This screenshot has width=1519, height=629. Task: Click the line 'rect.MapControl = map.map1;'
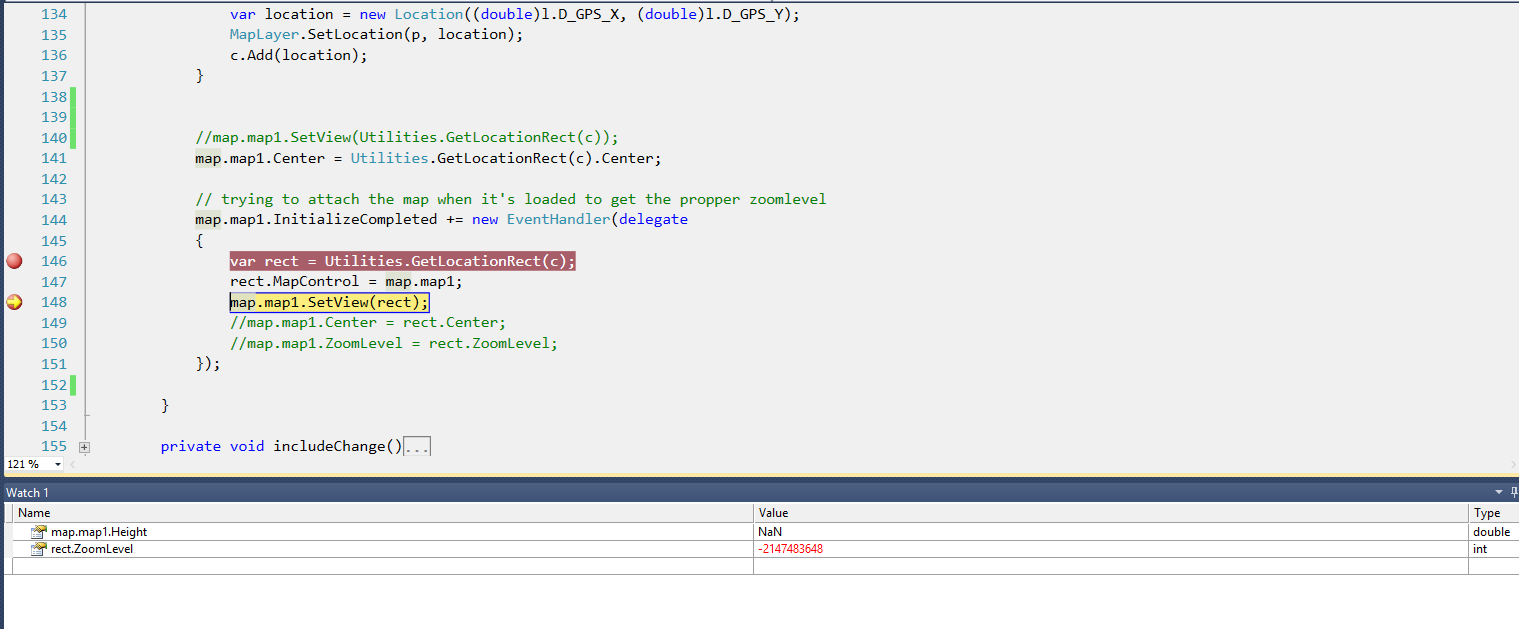(346, 282)
